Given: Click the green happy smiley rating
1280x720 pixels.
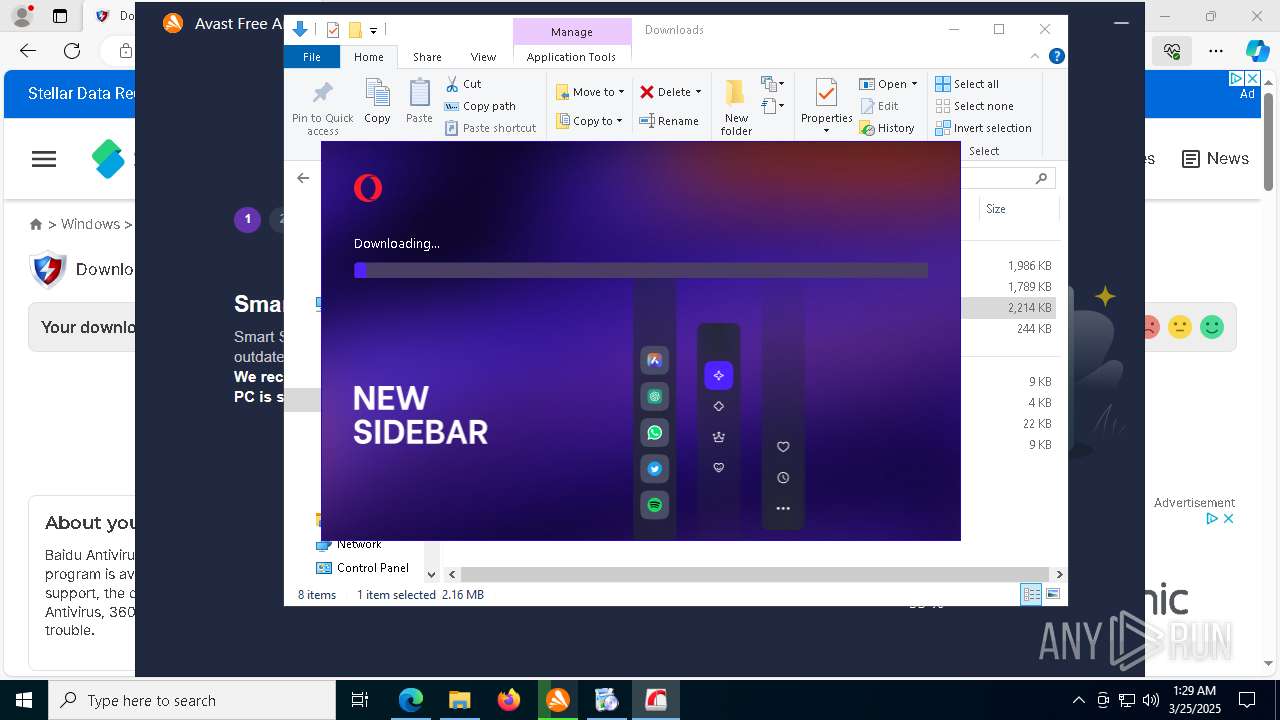Looking at the screenshot, I should click(x=1211, y=327).
